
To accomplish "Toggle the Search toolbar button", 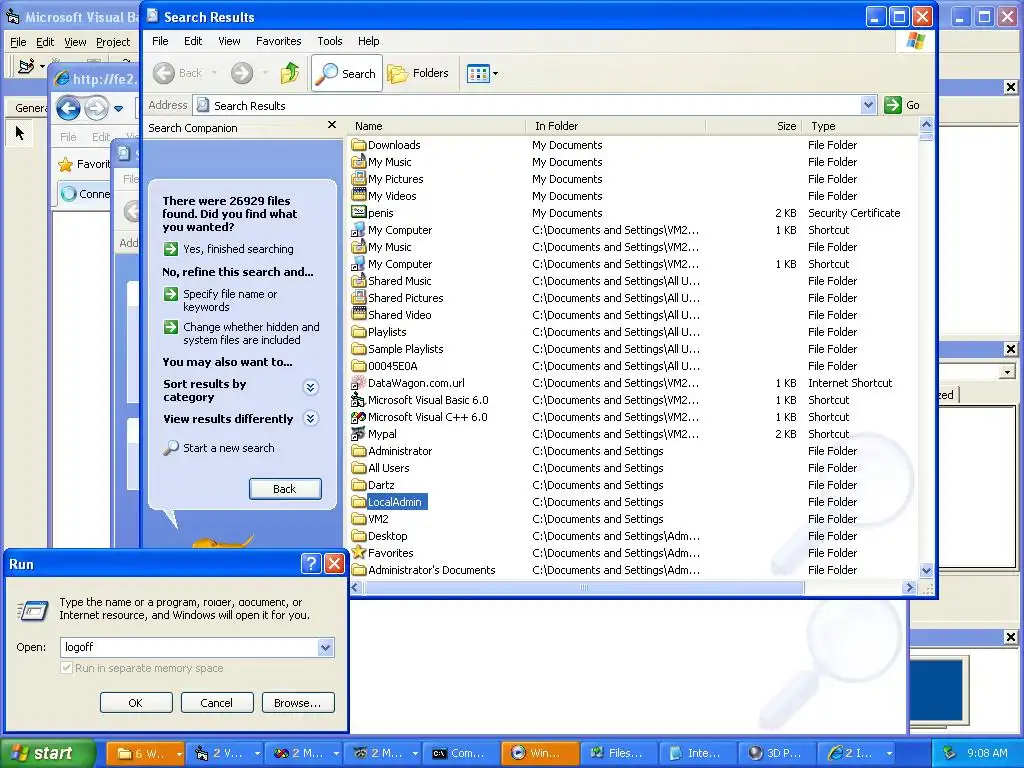I will (x=347, y=73).
